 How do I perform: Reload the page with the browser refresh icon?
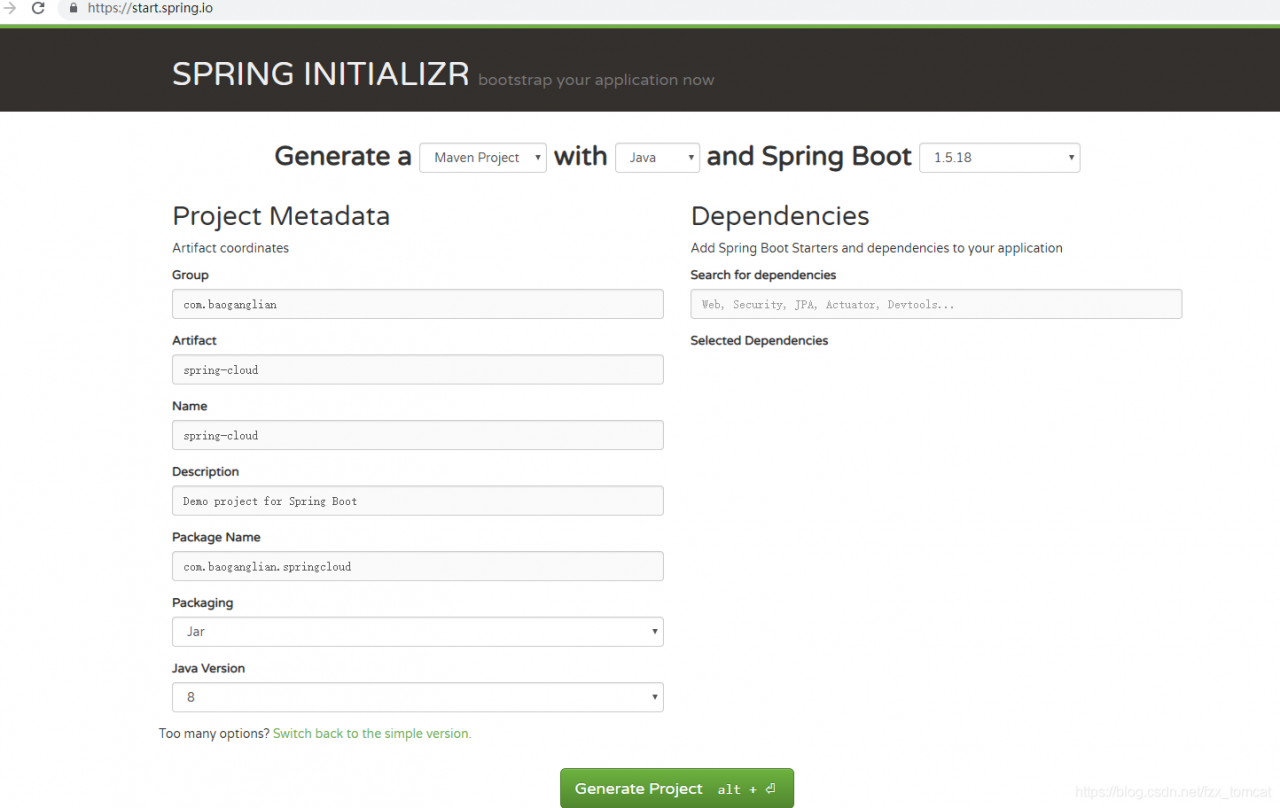(x=38, y=8)
